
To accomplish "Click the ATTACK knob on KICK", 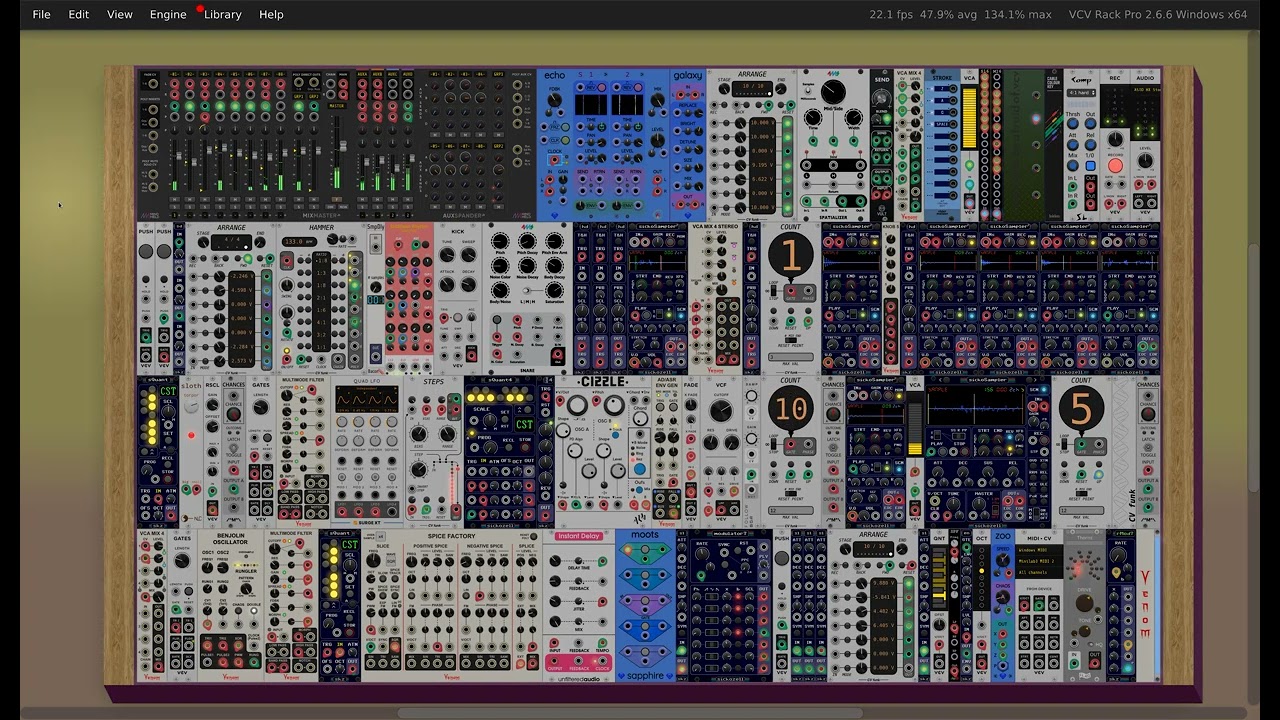I will point(447,285).
